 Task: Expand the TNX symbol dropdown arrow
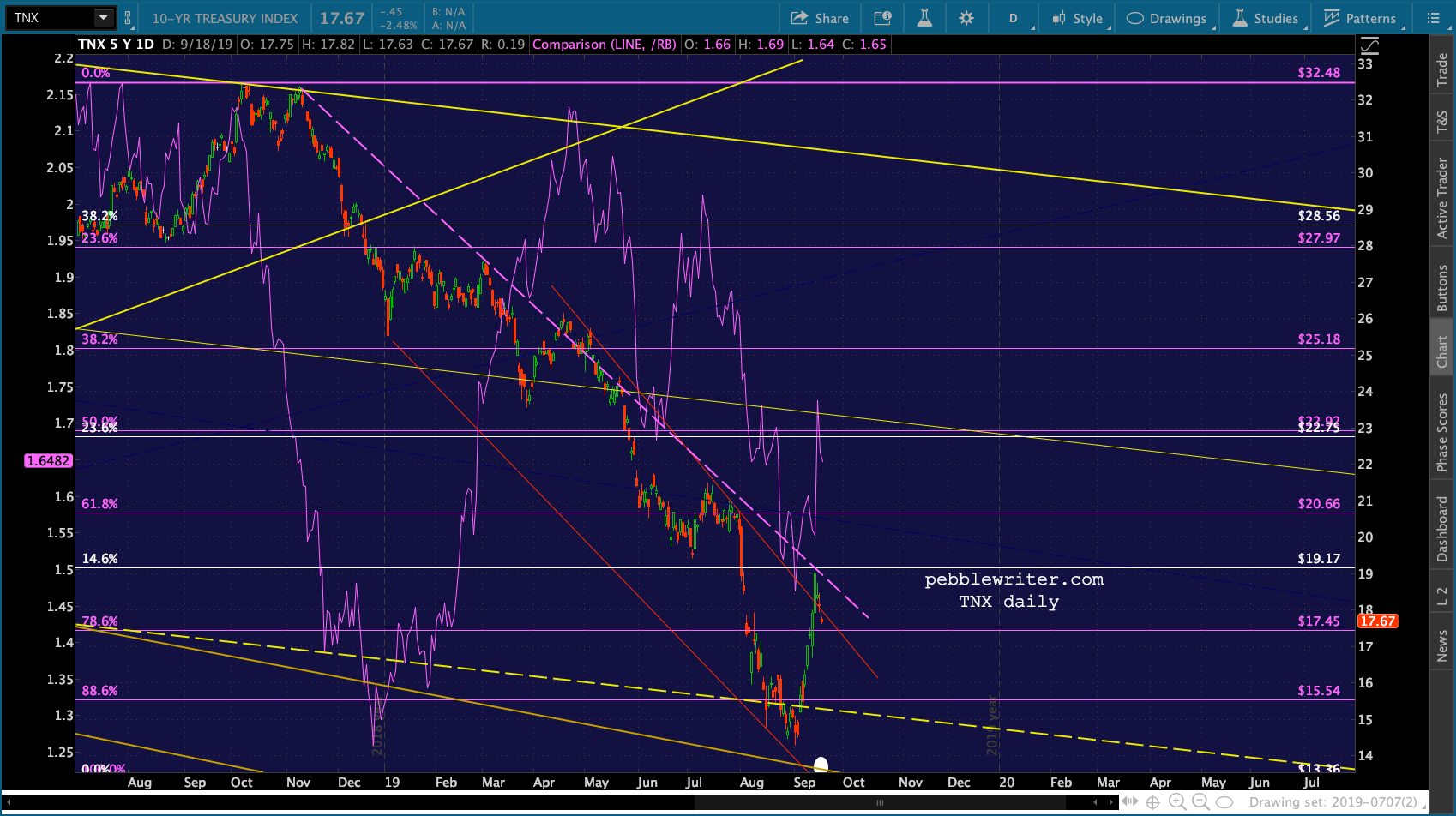(x=103, y=18)
